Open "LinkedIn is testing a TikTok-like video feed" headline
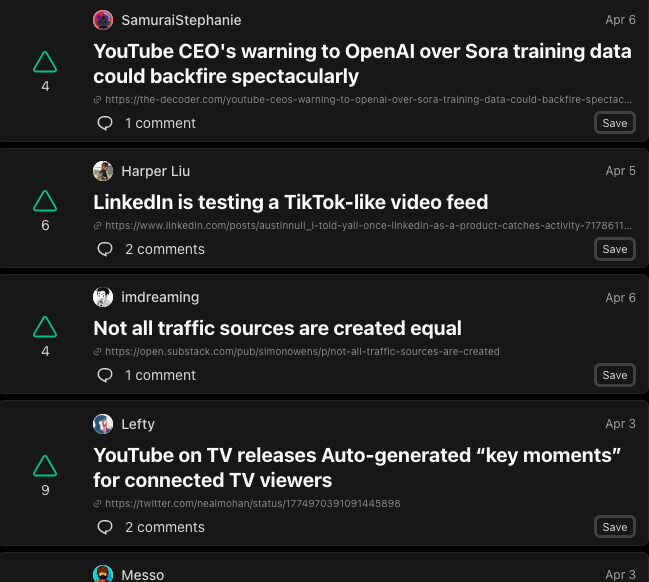Viewport: 649px width, 582px height. point(290,202)
